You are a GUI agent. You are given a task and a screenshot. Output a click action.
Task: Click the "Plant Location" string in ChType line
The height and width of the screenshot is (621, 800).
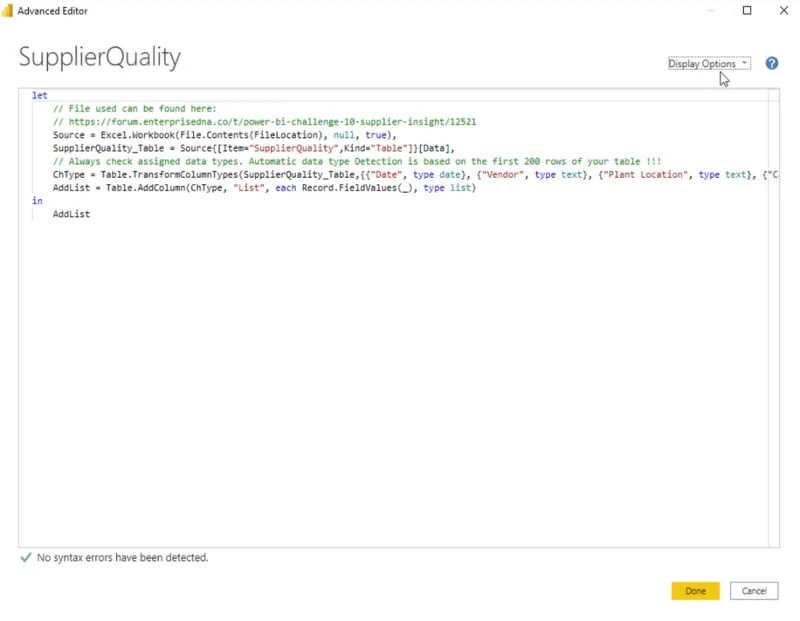[646, 175]
